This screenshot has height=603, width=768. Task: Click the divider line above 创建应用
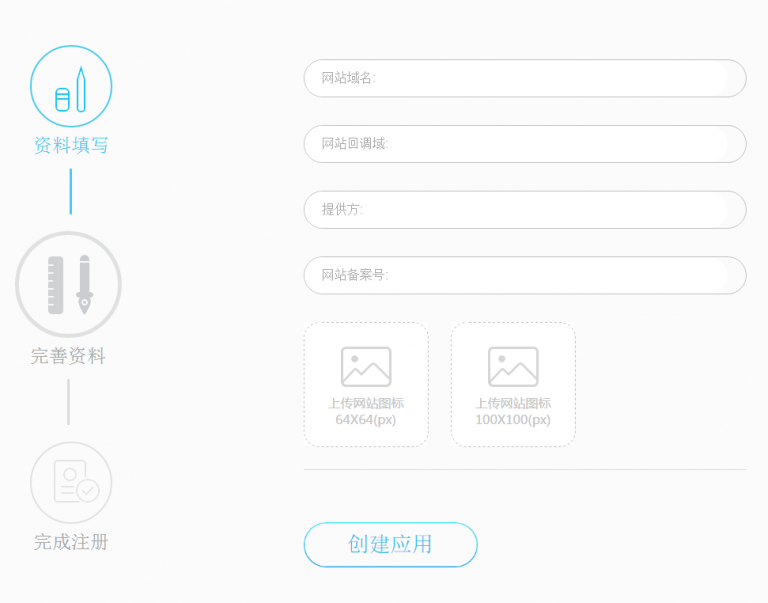pyautogui.click(x=525, y=469)
